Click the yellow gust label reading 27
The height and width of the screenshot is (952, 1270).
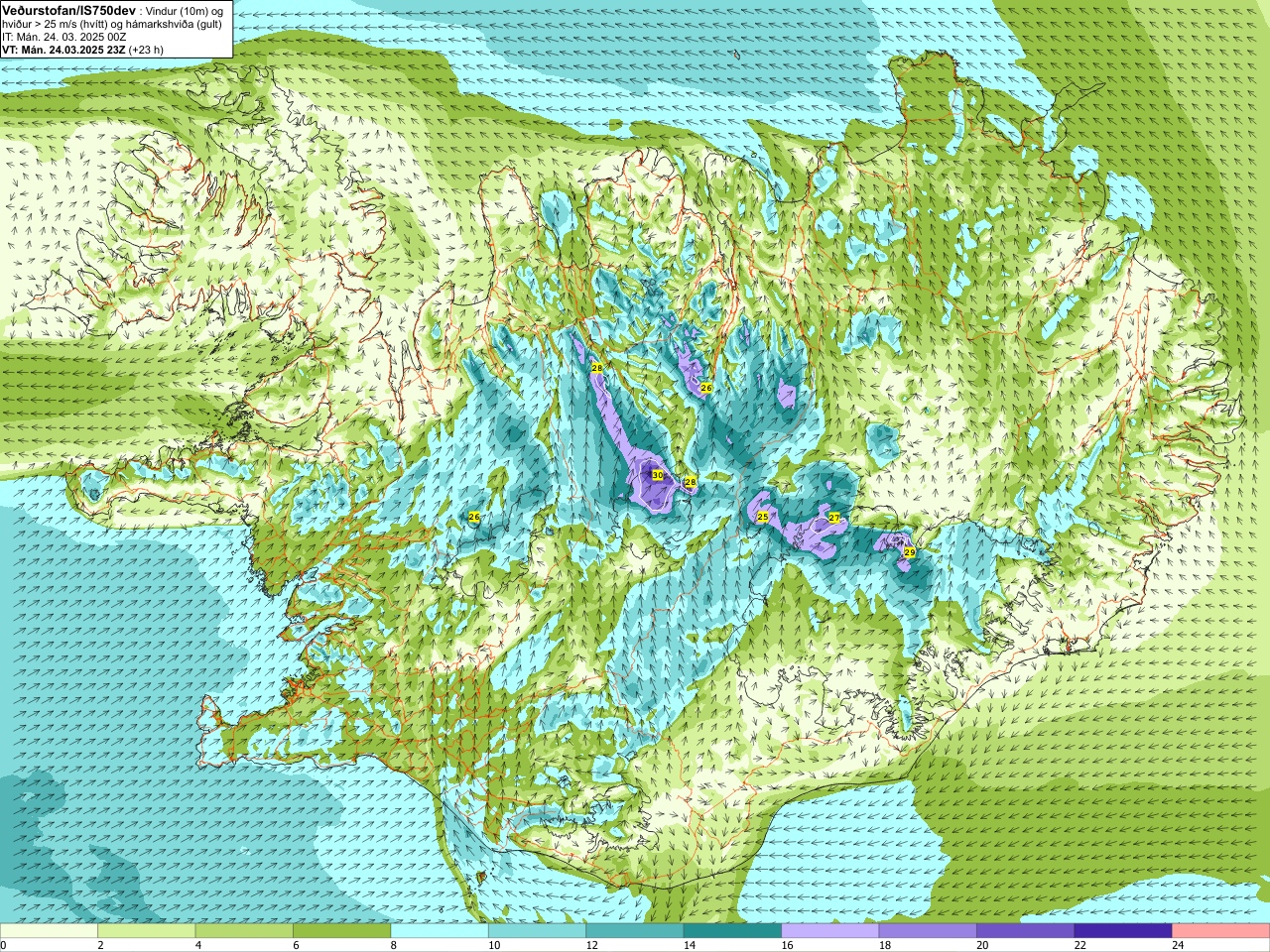tap(834, 518)
